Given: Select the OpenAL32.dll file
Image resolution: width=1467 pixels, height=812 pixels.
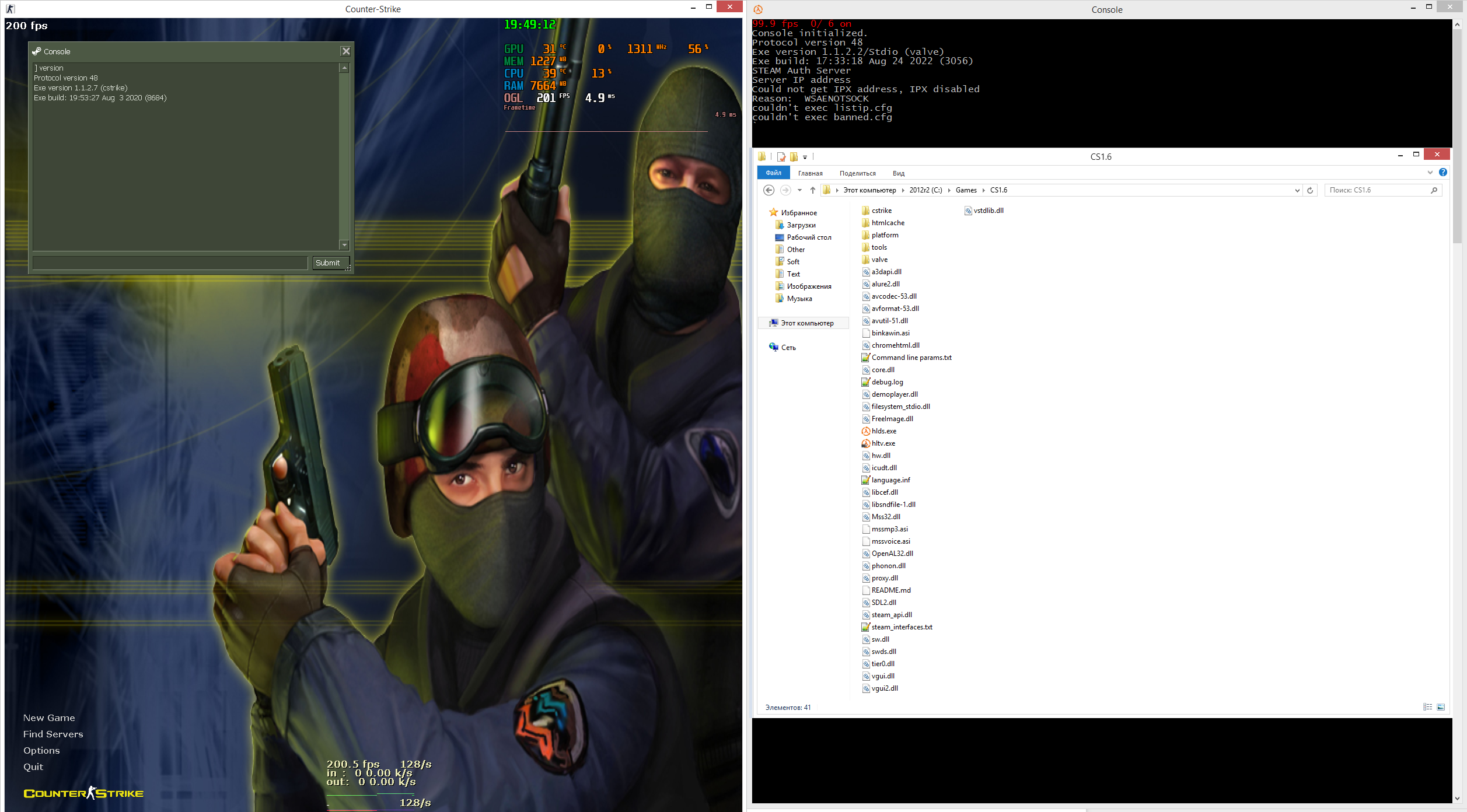Looking at the screenshot, I should (888, 554).
